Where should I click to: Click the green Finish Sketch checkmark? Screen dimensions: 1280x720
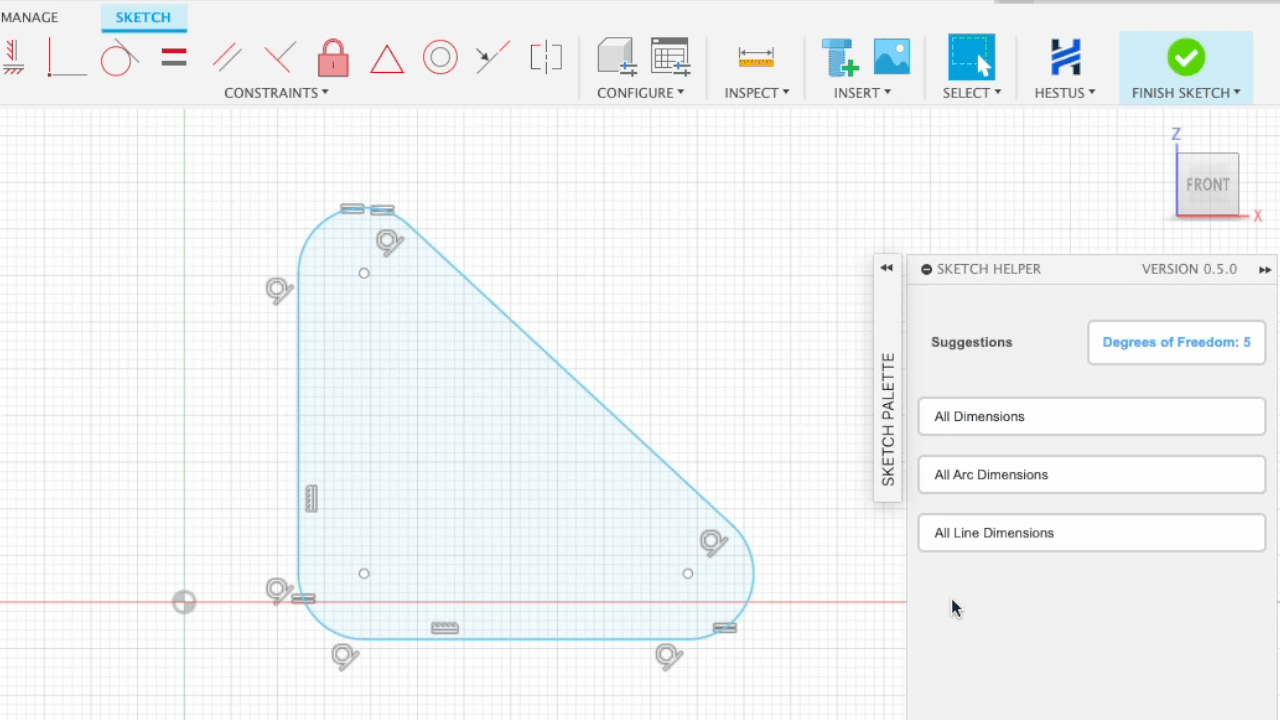click(1186, 57)
